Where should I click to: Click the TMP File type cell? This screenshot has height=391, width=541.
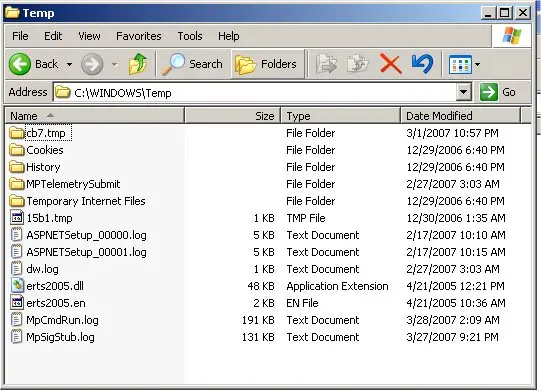point(306,218)
